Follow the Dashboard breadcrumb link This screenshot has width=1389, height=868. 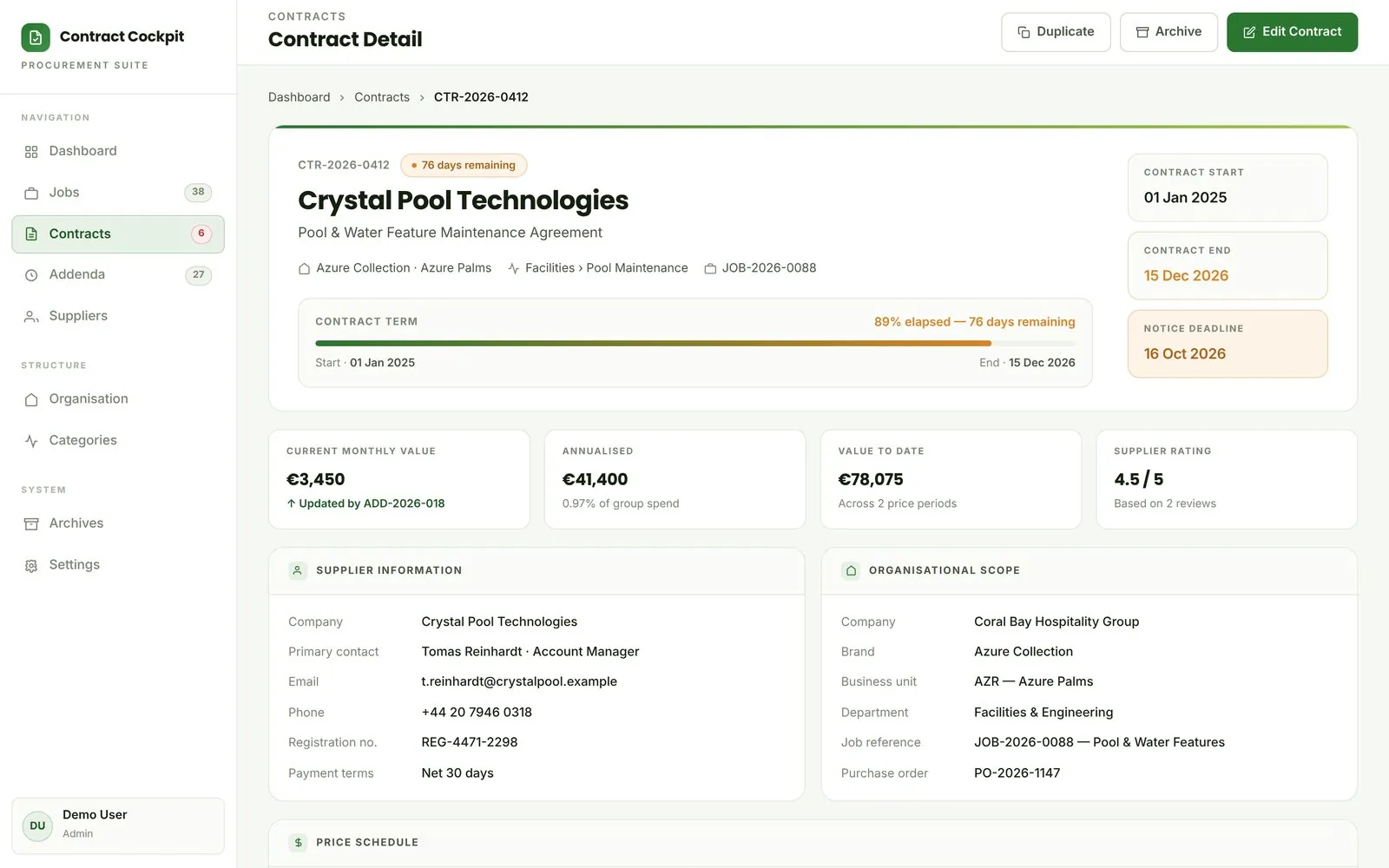[x=299, y=97]
